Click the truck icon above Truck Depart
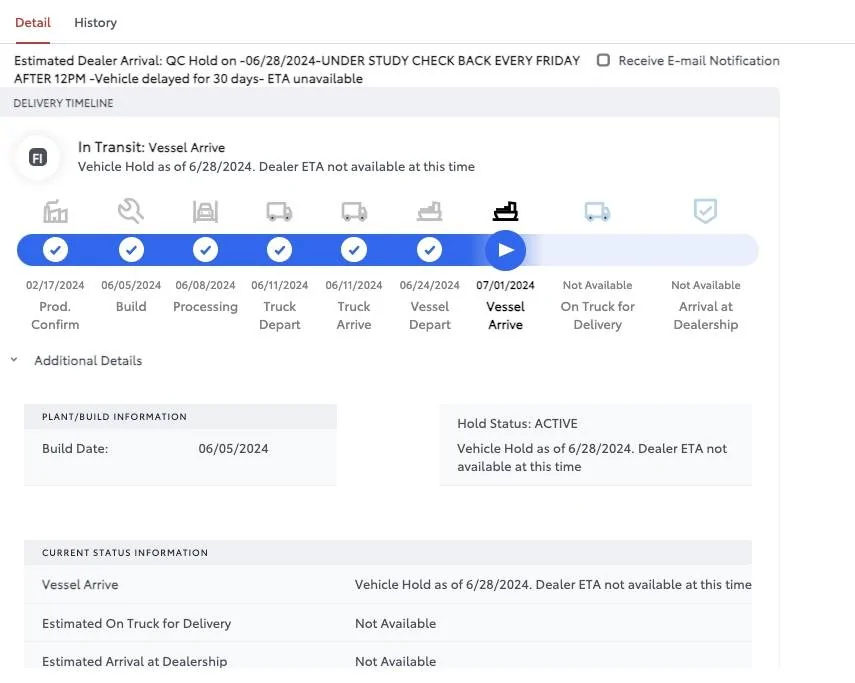855x683 pixels. [x=280, y=211]
